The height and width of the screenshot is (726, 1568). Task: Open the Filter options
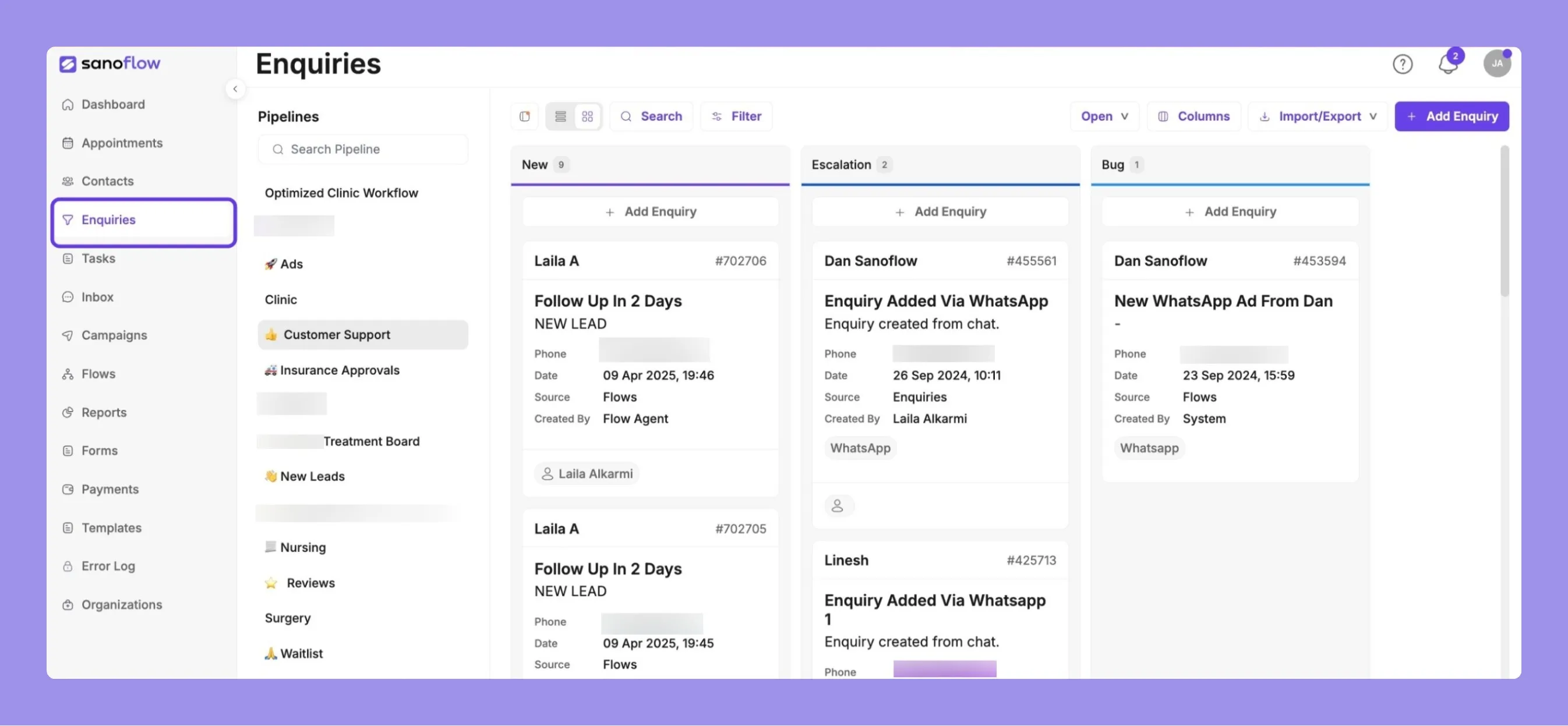736,116
